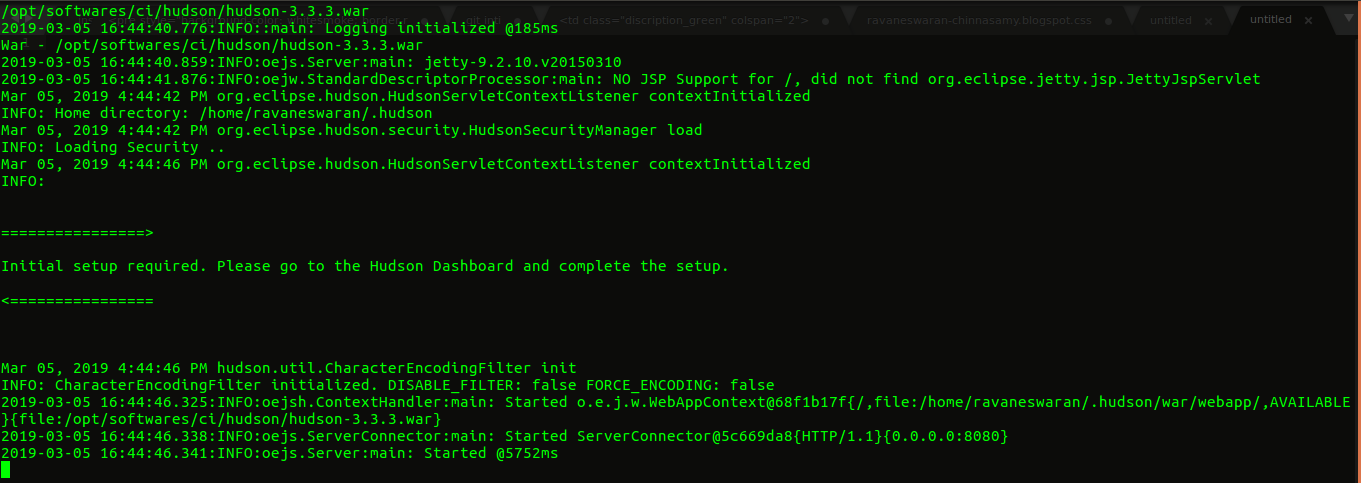Screen dimensions: 1361x483
Task: Click the '================>' separator line
Action: coord(77,233)
